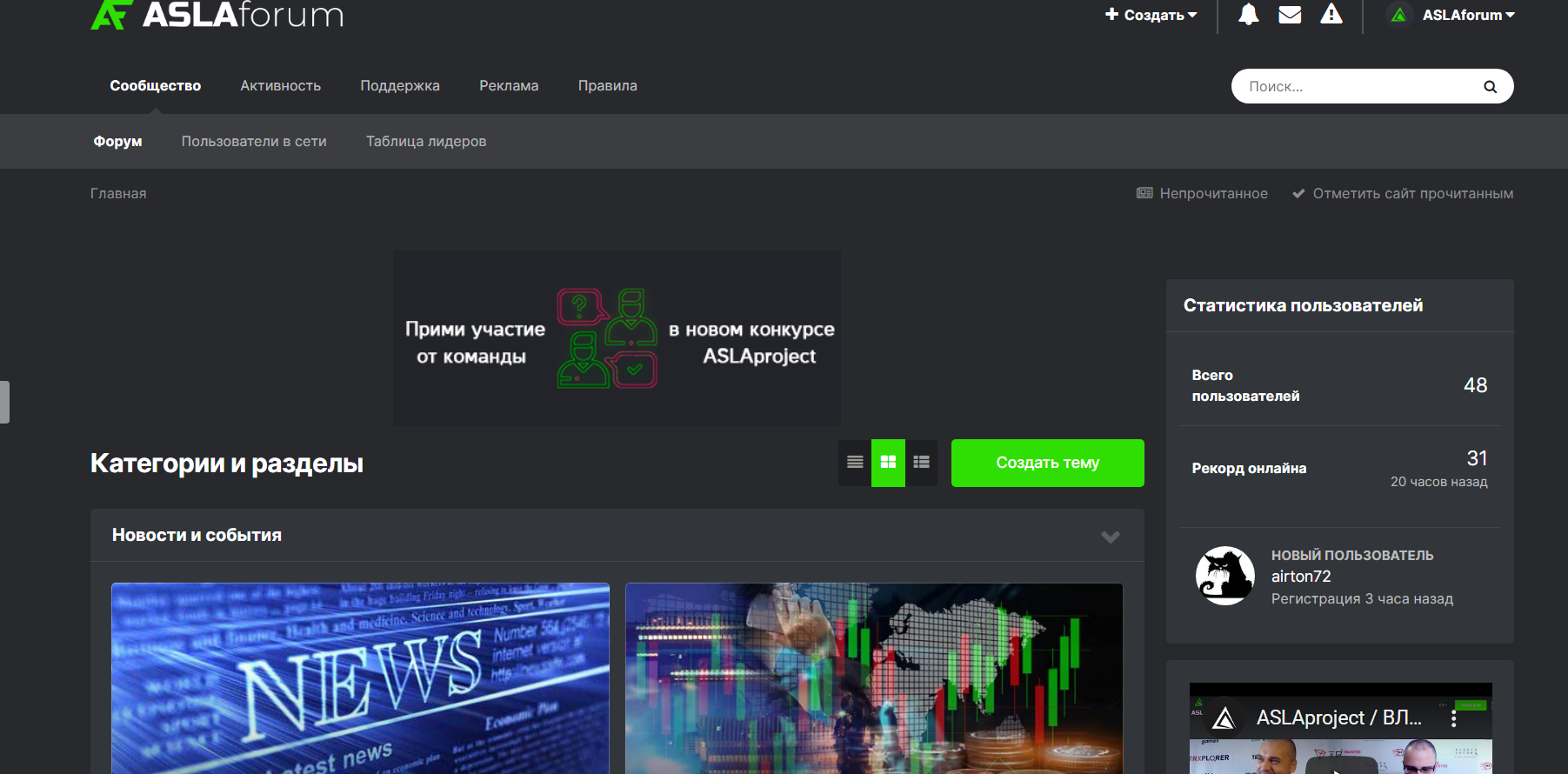Open the reports warning triangle
This screenshot has height=774, width=1568.
pos(1331,14)
